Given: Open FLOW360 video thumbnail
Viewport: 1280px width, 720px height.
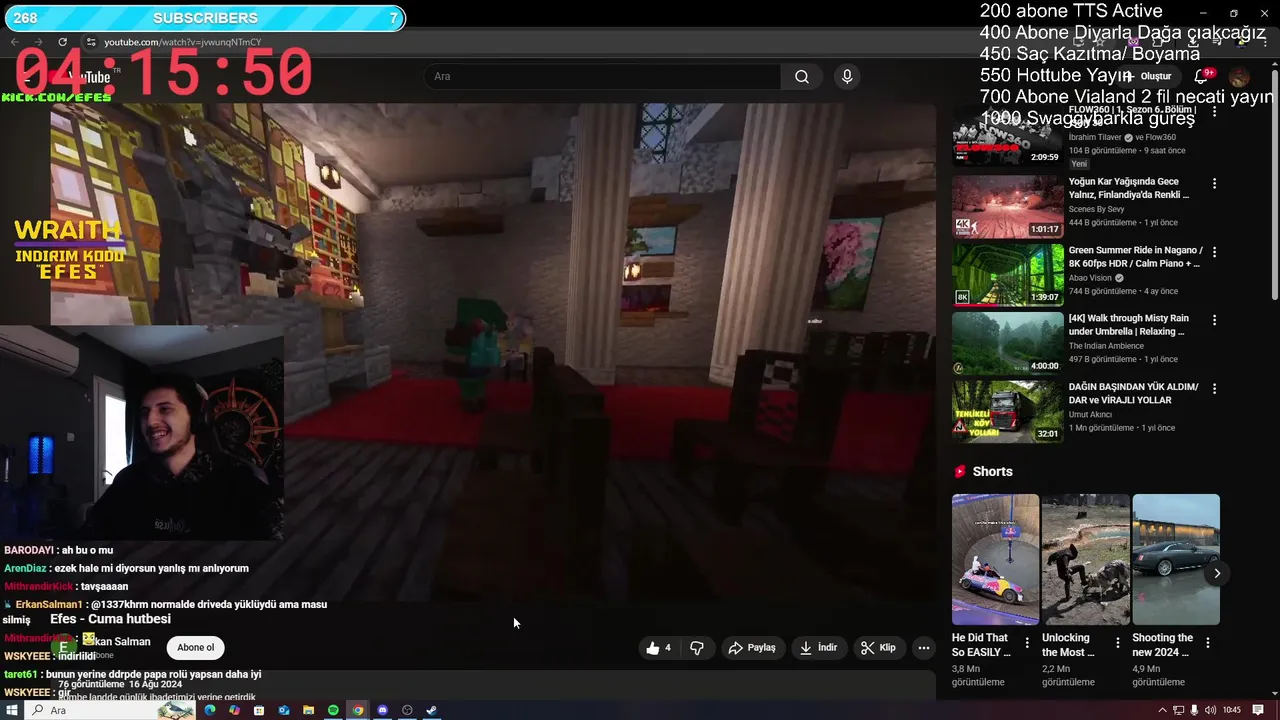Looking at the screenshot, I should 1007,135.
